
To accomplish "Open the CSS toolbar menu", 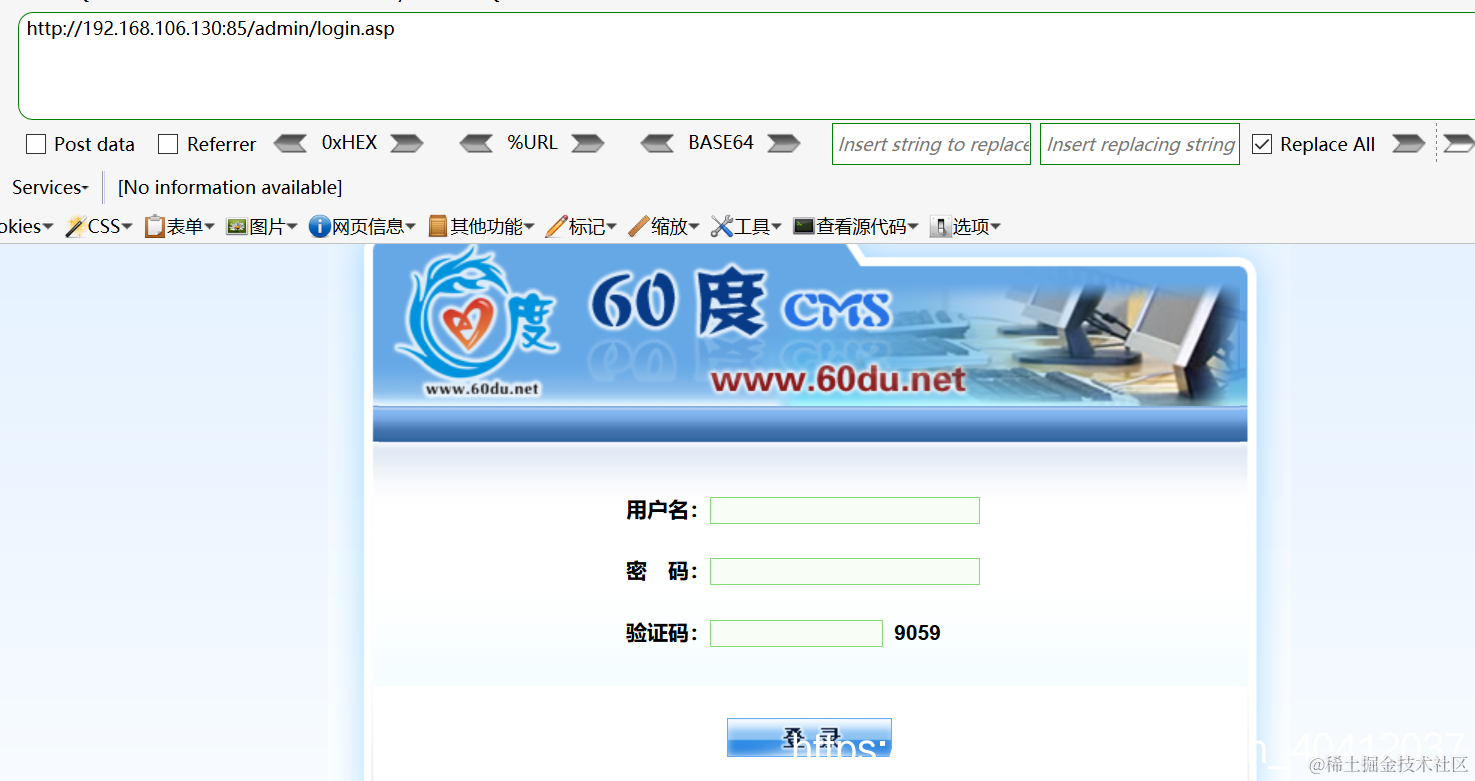I will tap(99, 227).
